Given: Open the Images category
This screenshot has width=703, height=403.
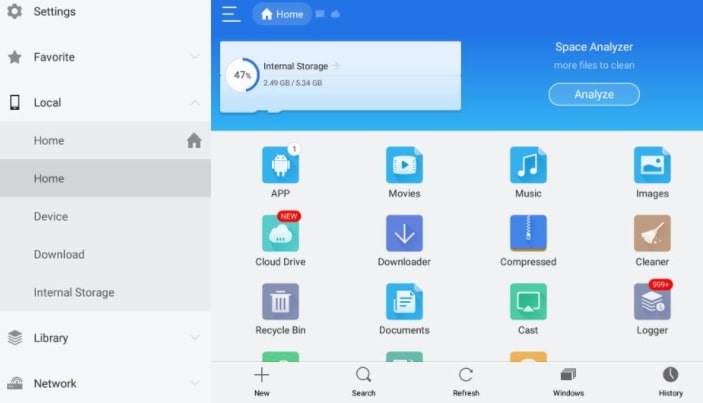Looking at the screenshot, I should (652, 165).
